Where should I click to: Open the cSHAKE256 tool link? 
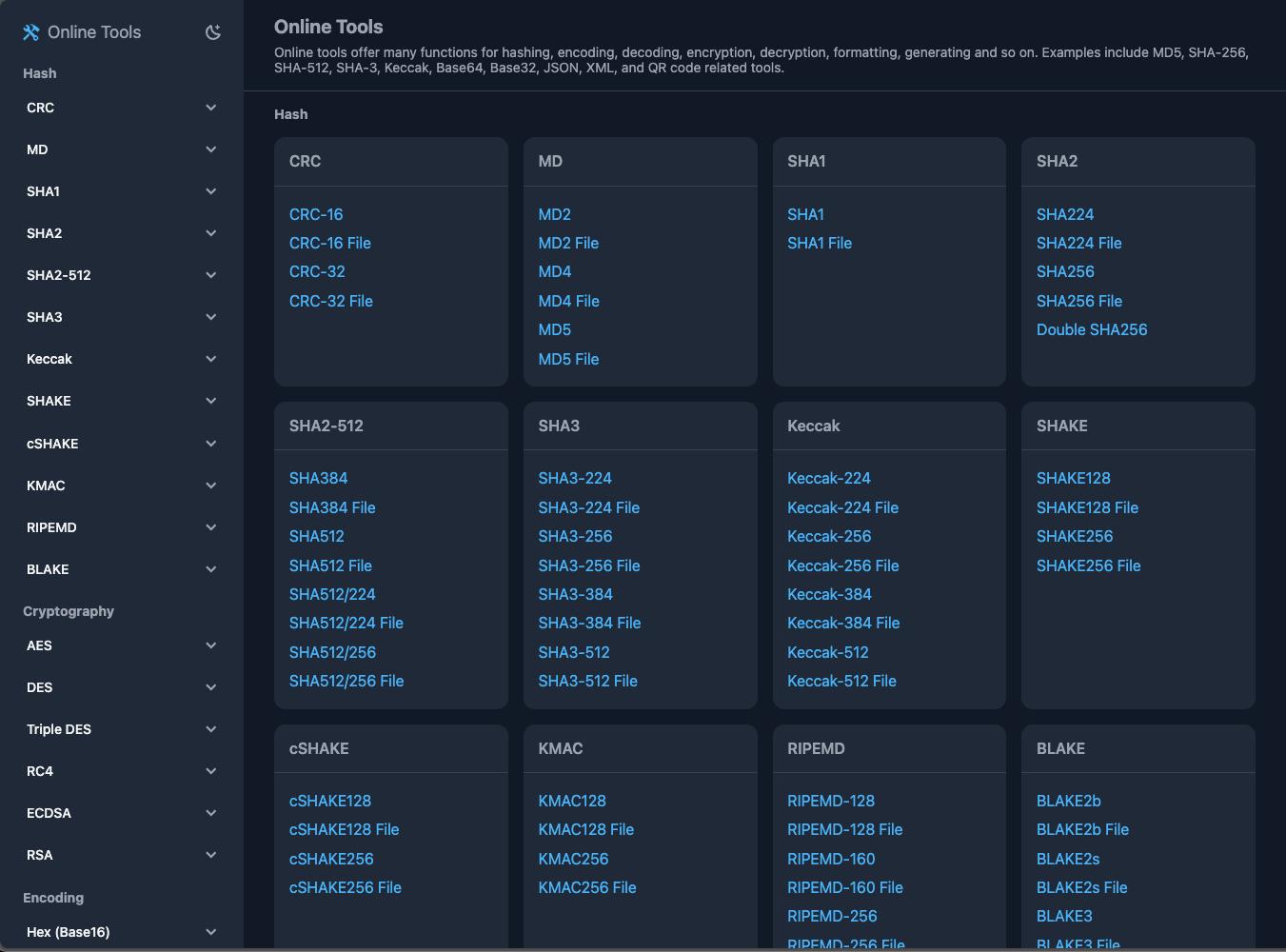(x=331, y=859)
